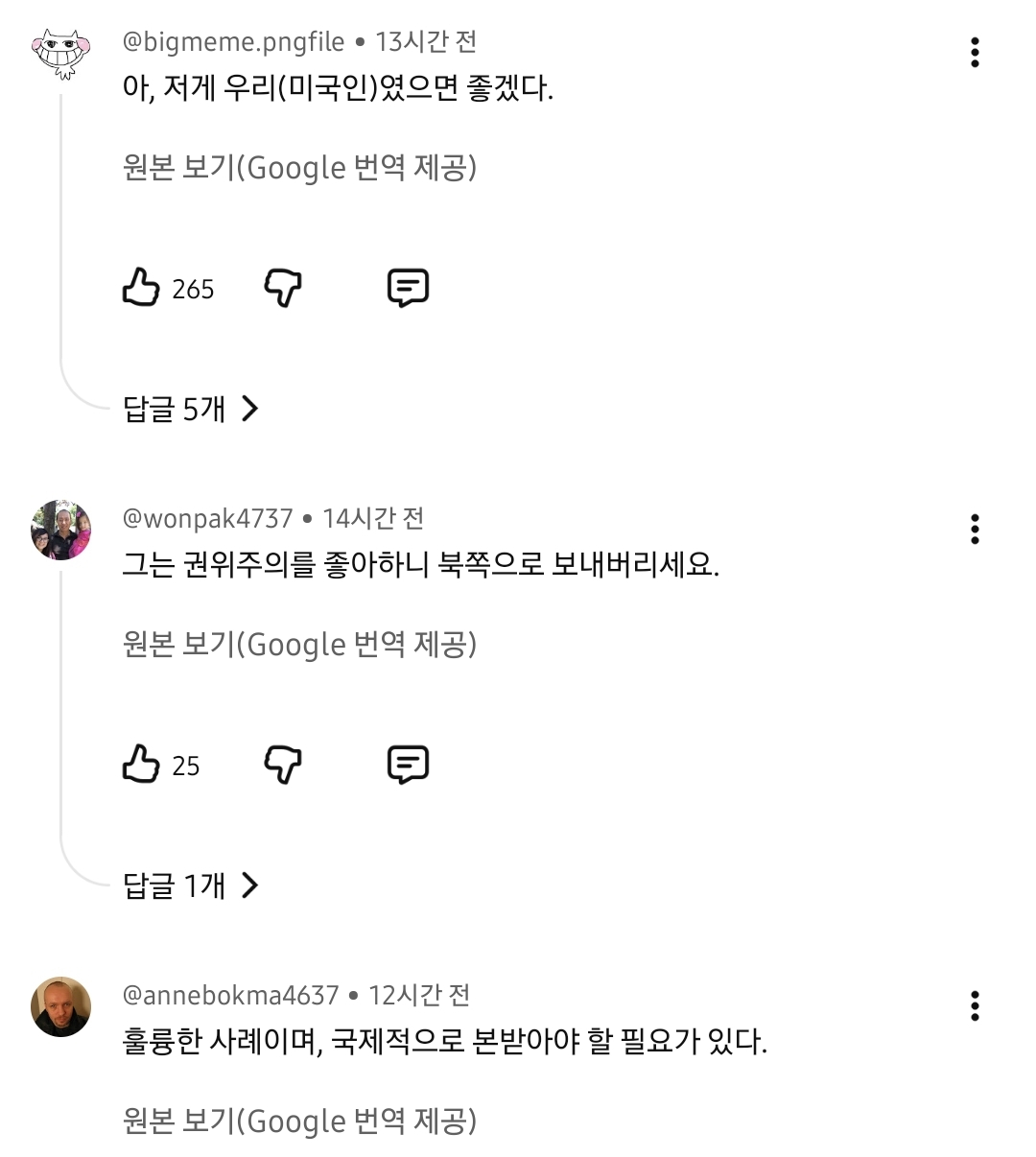The height and width of the screenshot is (1157, 1036).
Task: Show original text of @bigmeme.pngfile comment
Action: coord(299,168)
